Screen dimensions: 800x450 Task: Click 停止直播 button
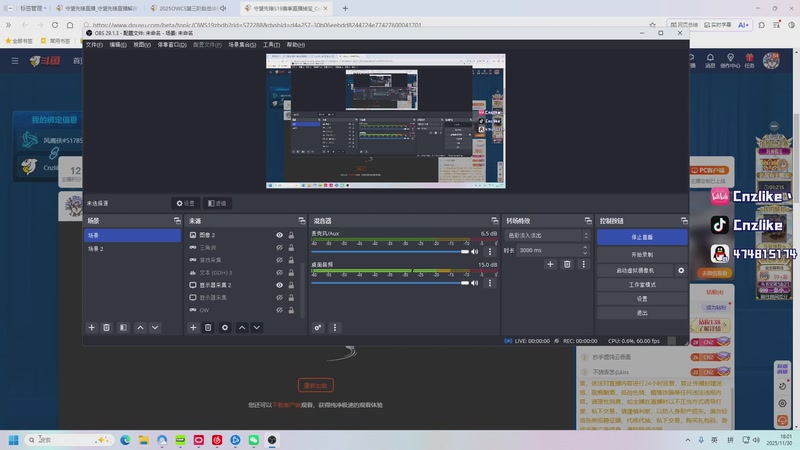pyautogui.click(x=642, y=237)
